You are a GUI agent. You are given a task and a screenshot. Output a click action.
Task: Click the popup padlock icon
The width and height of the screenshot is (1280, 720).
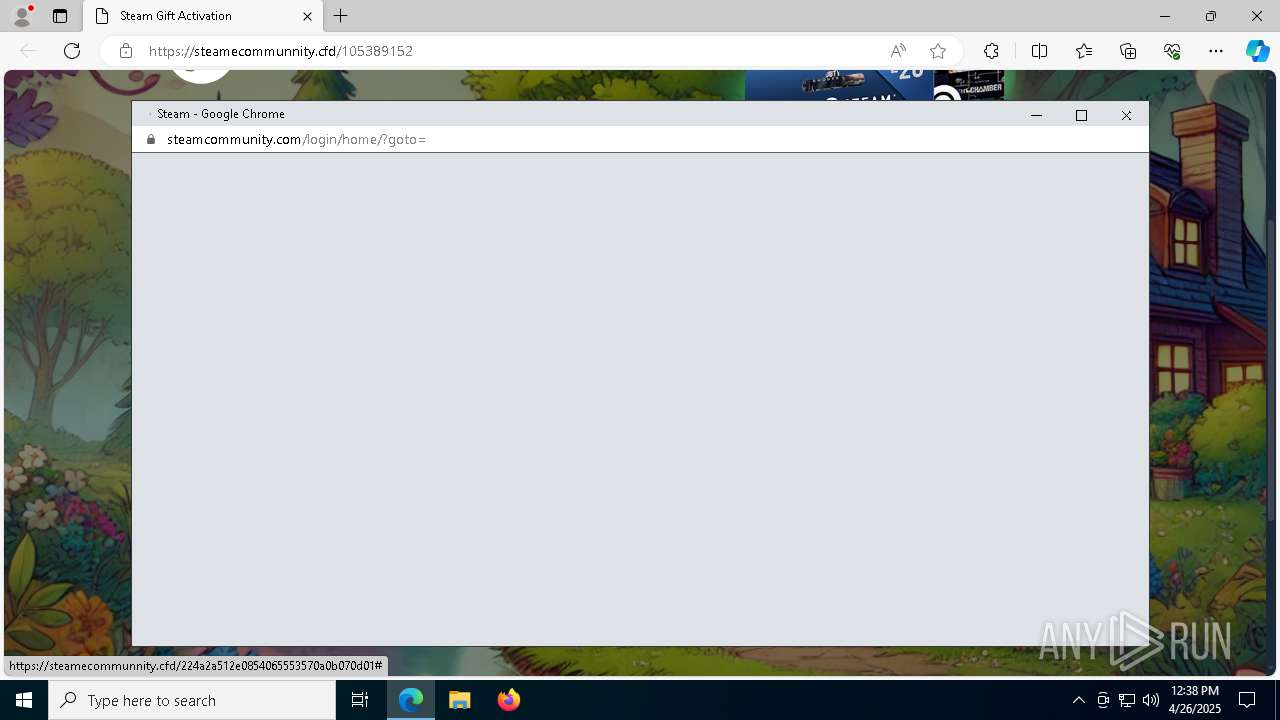151,139
